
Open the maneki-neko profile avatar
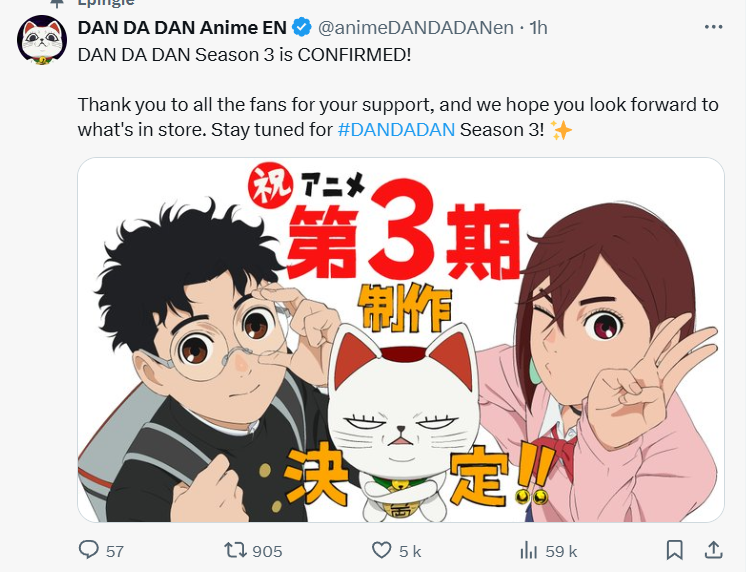[42, 39]
